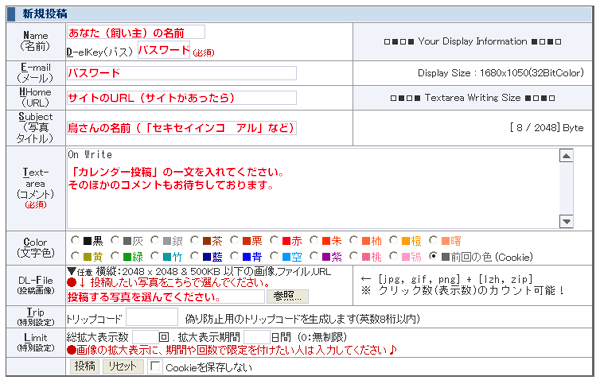Screen dimensions: 600x384
Task: Select the 赤 red text color radio
Action: click(x=274, y=240)
